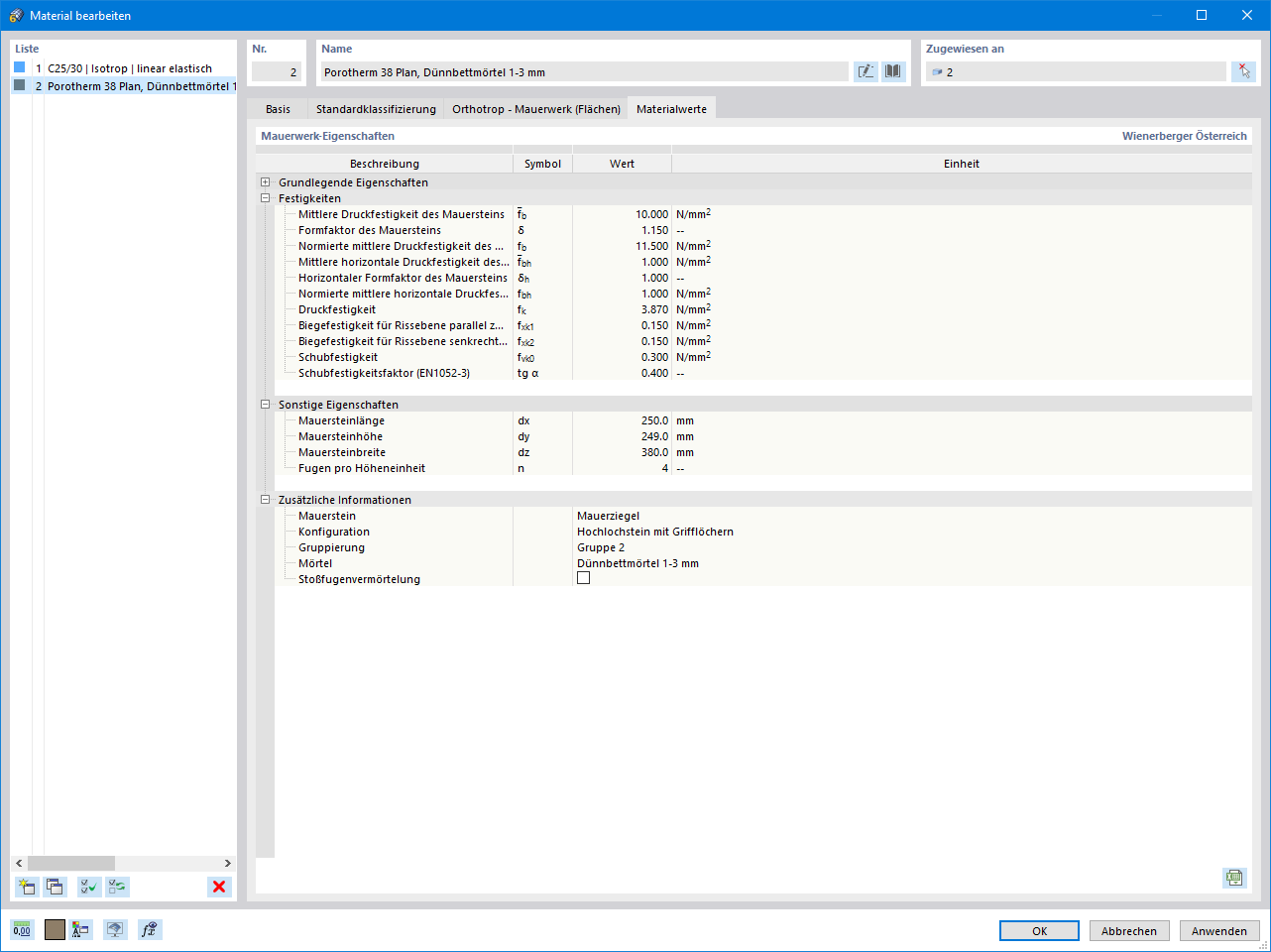Click the Wienerberger Österreich label

(1185, 136)
